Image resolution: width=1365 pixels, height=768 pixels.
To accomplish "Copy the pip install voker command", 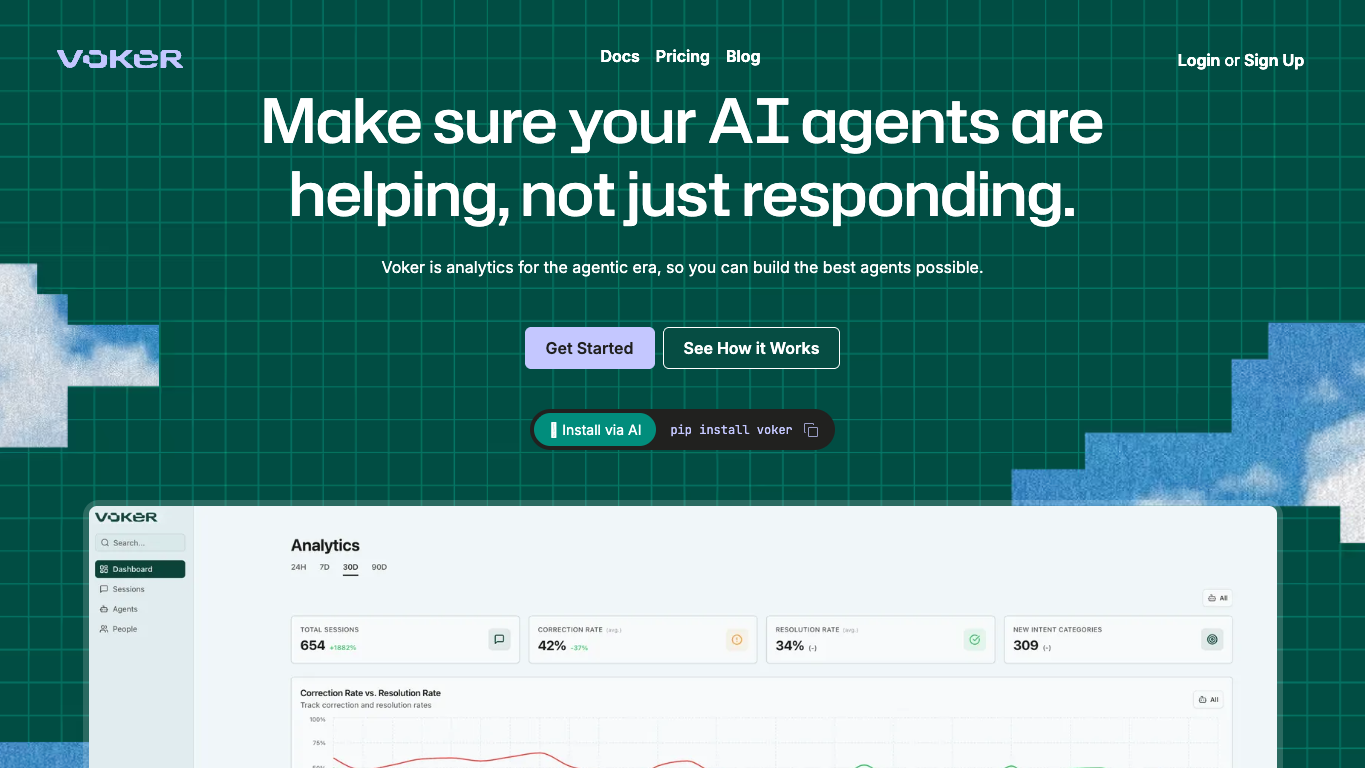I will point(811,430).
